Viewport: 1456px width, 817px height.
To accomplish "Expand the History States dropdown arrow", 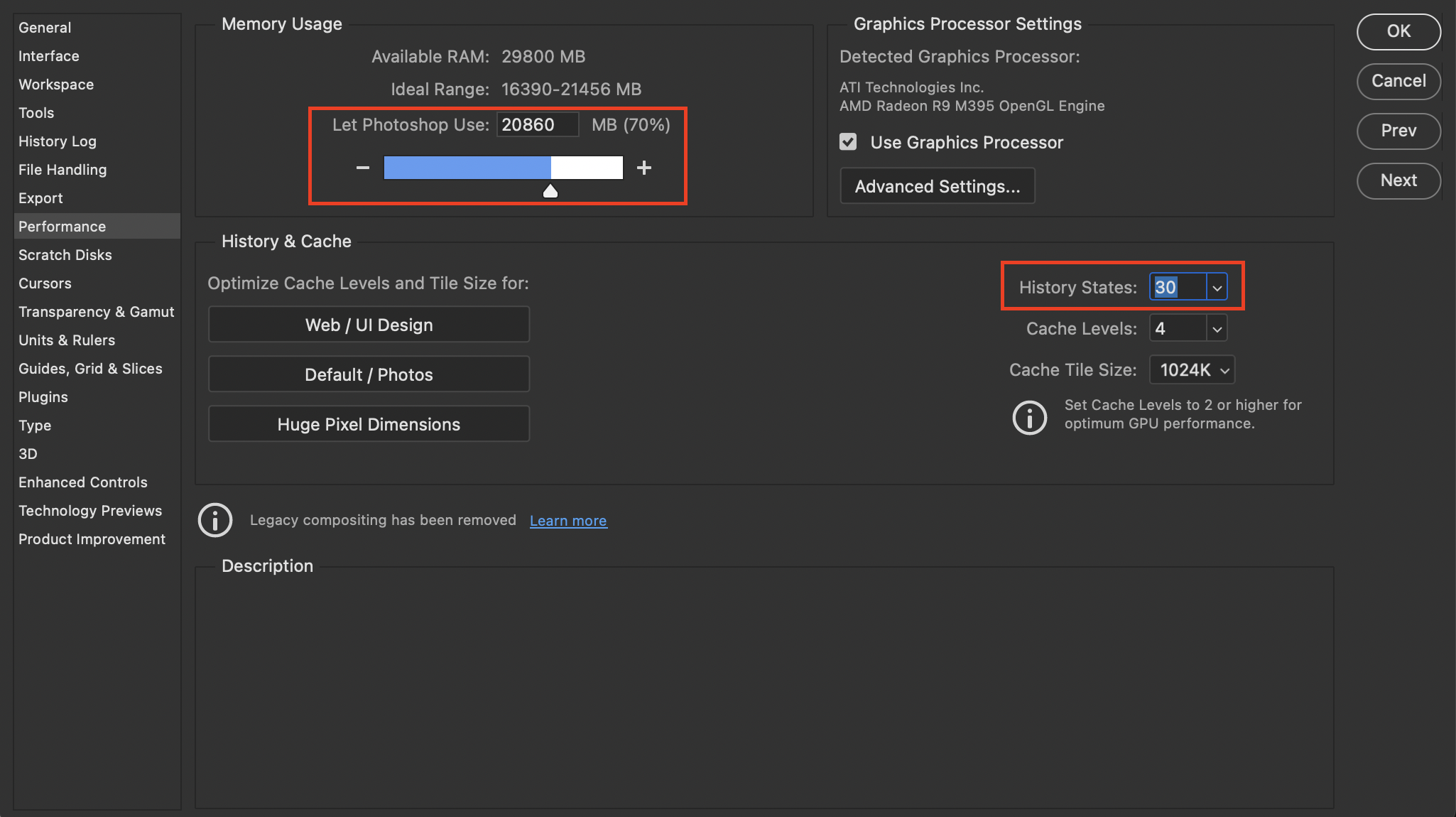I will pos(1217,288).
